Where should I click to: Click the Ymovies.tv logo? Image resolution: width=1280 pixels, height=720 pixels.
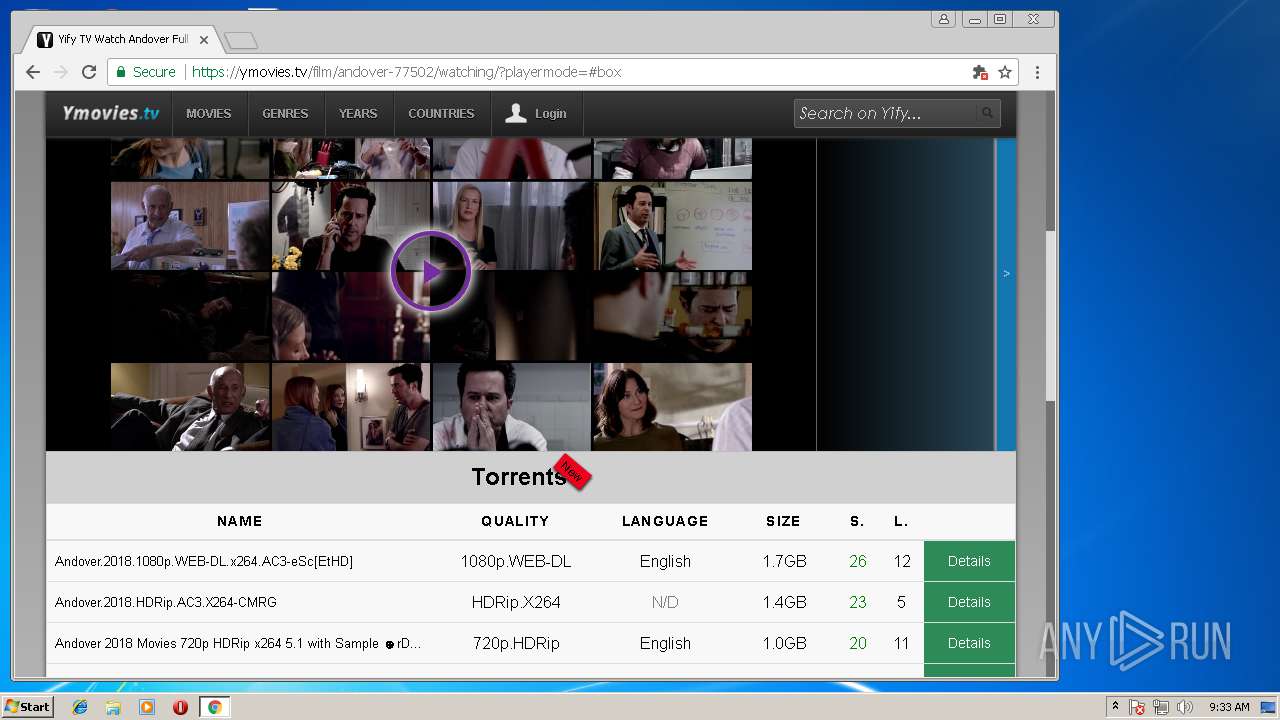(110, 113)
